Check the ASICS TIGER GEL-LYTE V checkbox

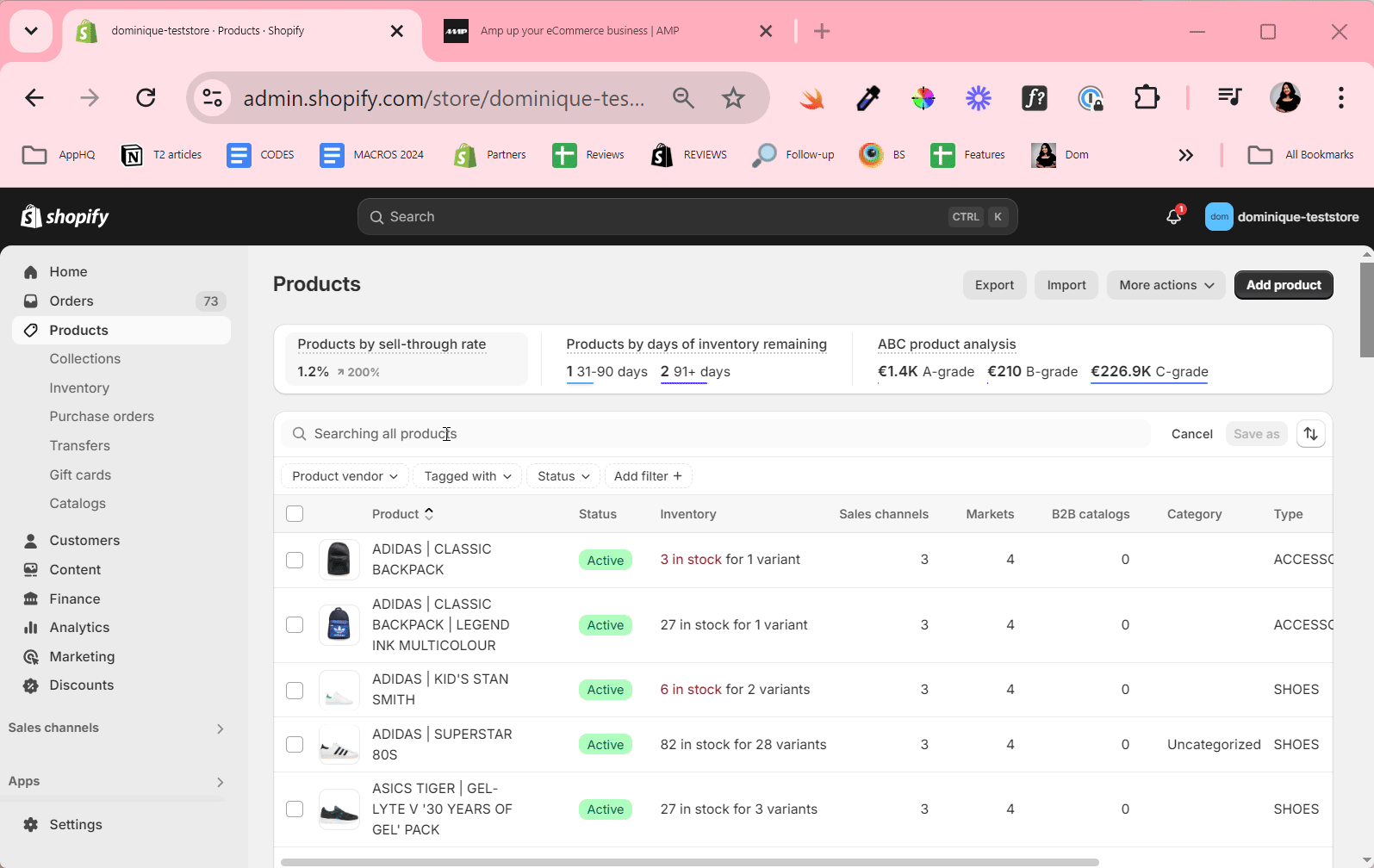(295, 809)
